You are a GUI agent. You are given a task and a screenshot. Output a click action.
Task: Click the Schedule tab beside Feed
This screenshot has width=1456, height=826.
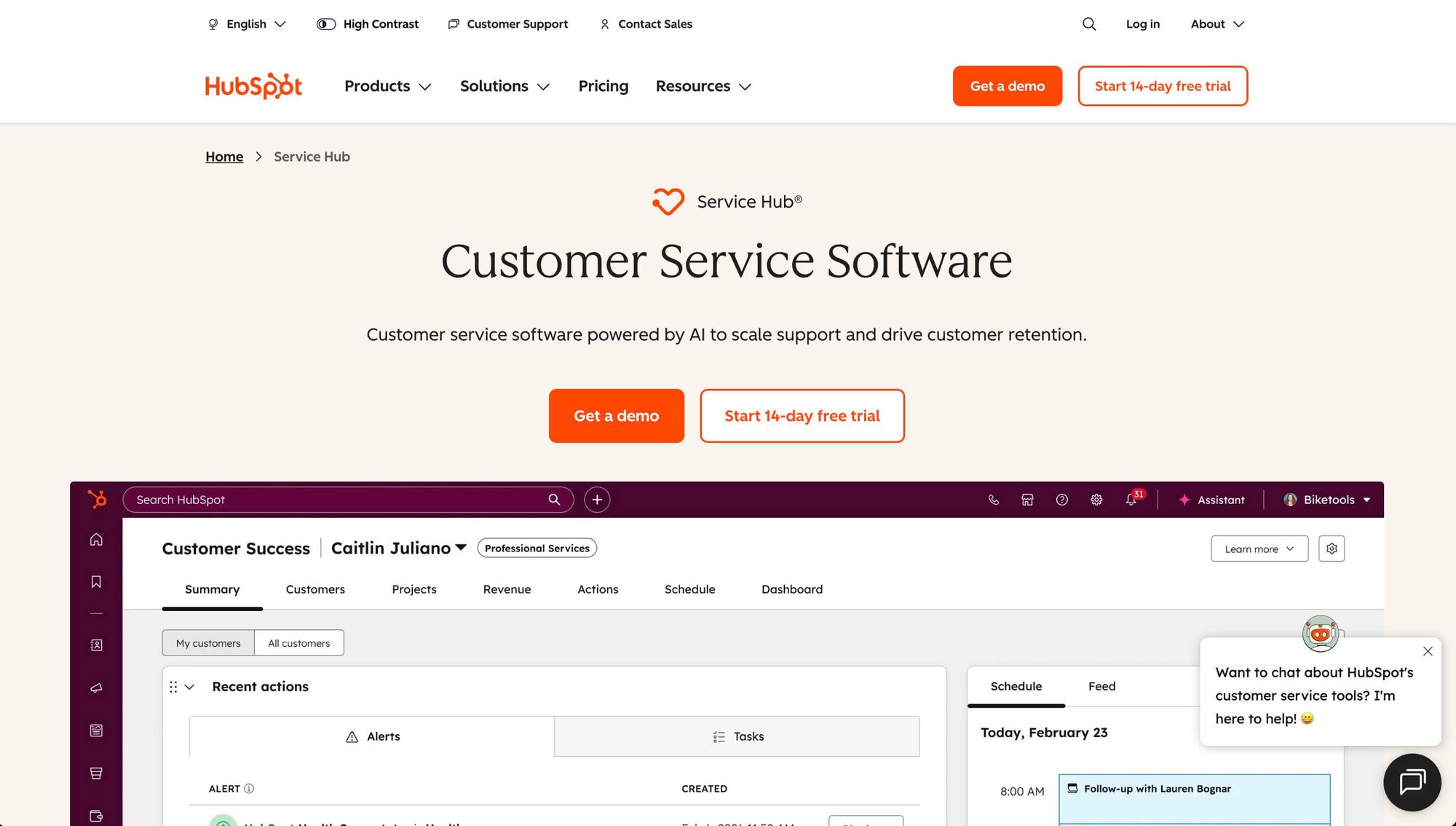tap(1016, 686)
